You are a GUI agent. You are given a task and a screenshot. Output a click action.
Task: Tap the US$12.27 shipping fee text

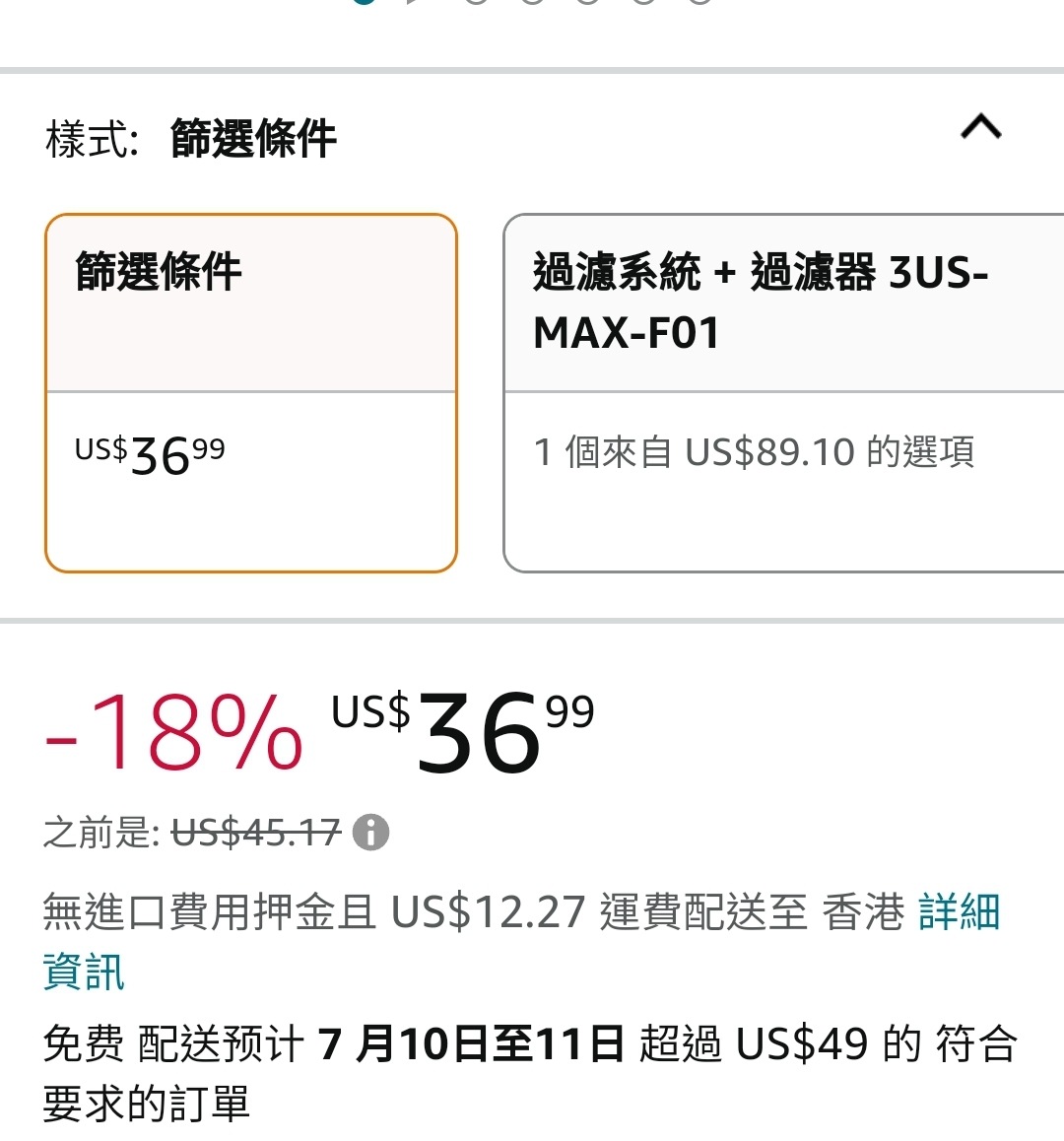click(489, 911)
